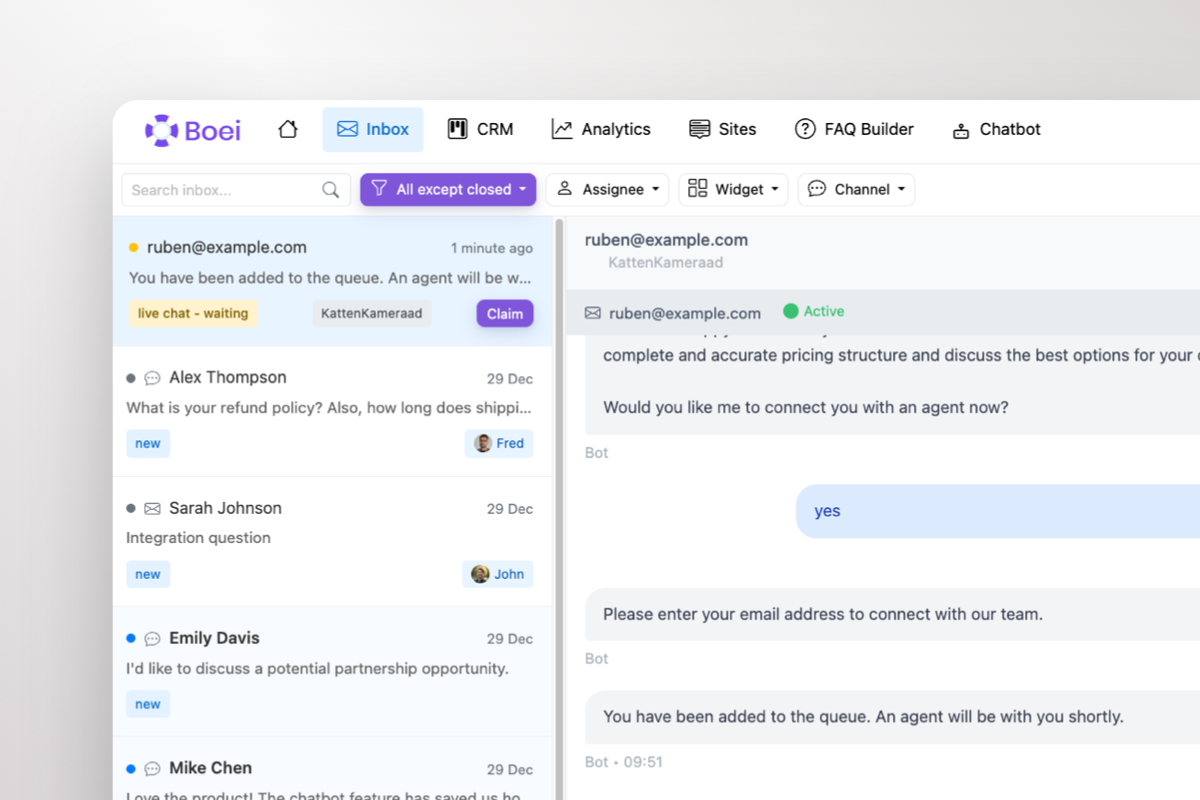Click the speech bubble icon beside Alex Thompson
The width and height of the screenshot is (1200, 800).
(x=152, y=377)
